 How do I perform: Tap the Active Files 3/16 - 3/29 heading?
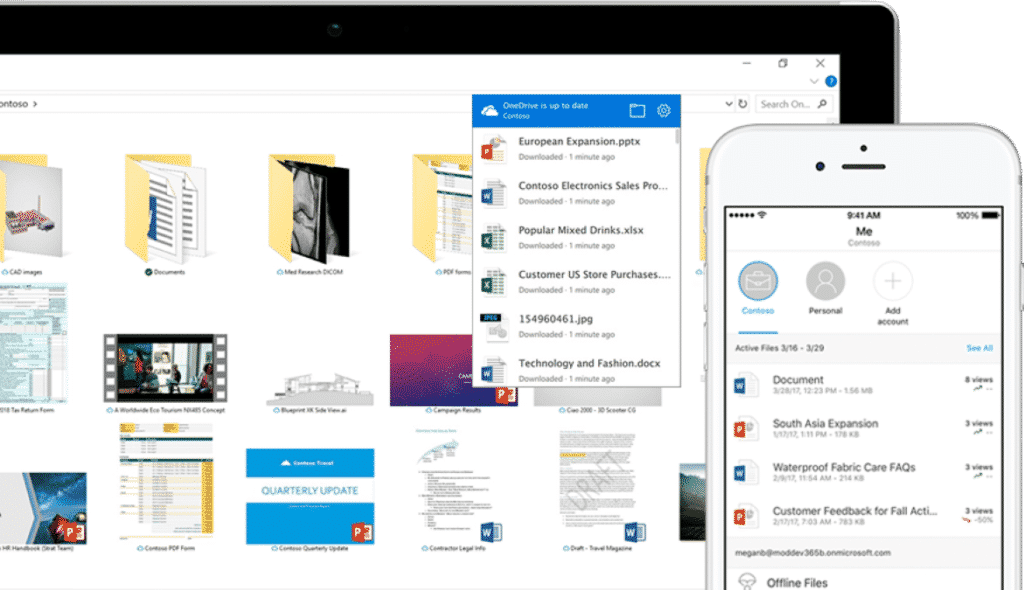point(779,348)
